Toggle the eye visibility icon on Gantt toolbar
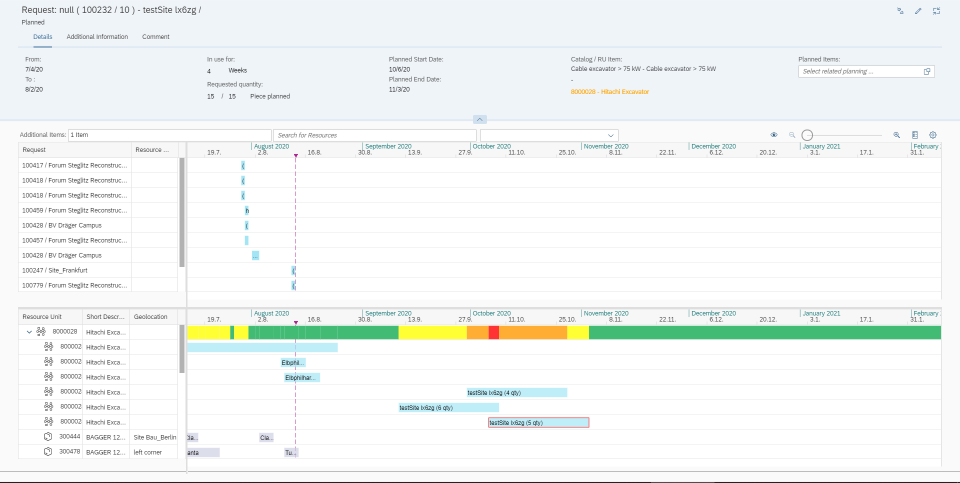Image resolution: width=960 pixels, height=483 pixels. coord(774,134)
